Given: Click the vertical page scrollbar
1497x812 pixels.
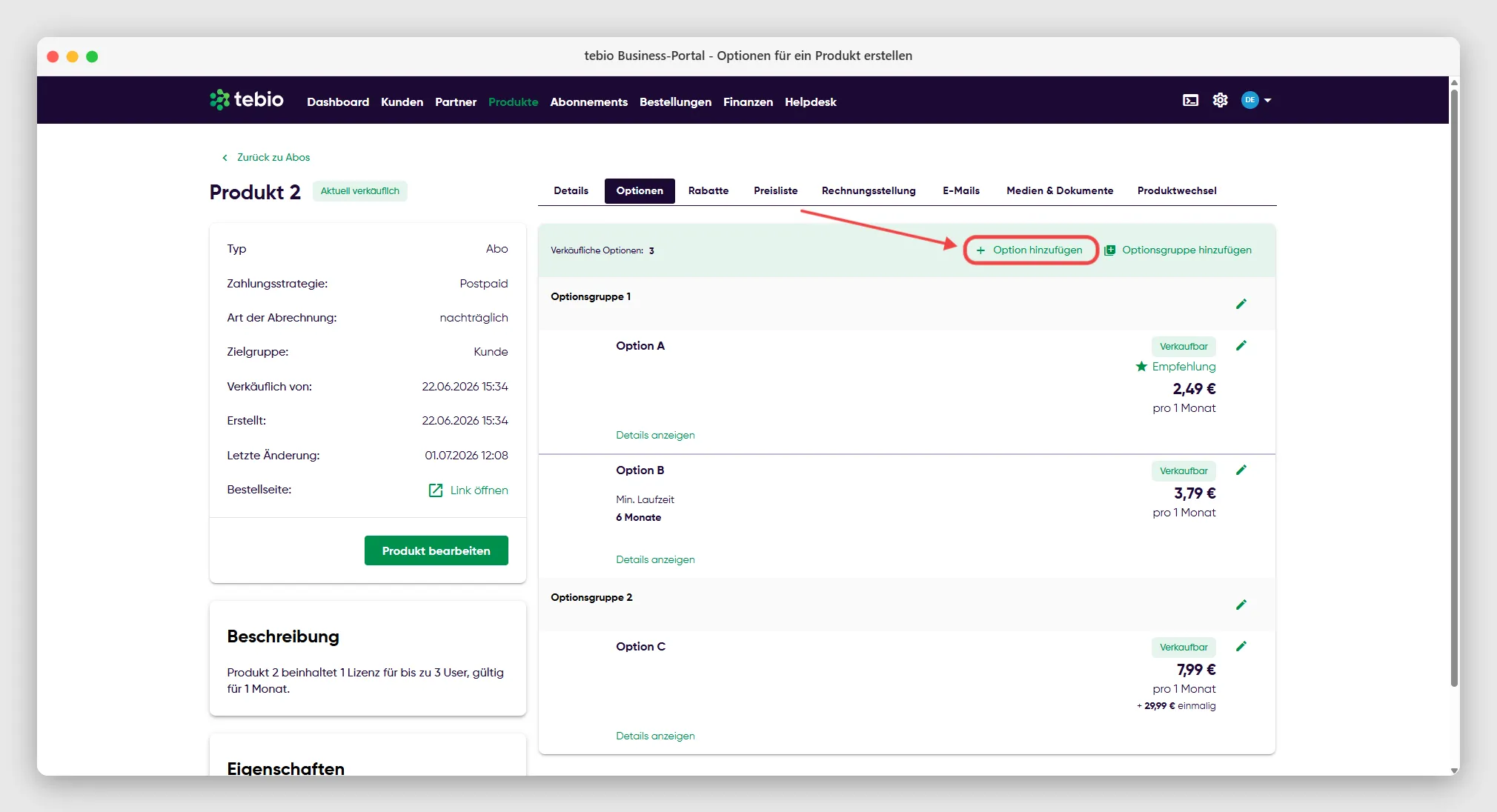Looking at the screenshot, I should (x=1454, y=385).
